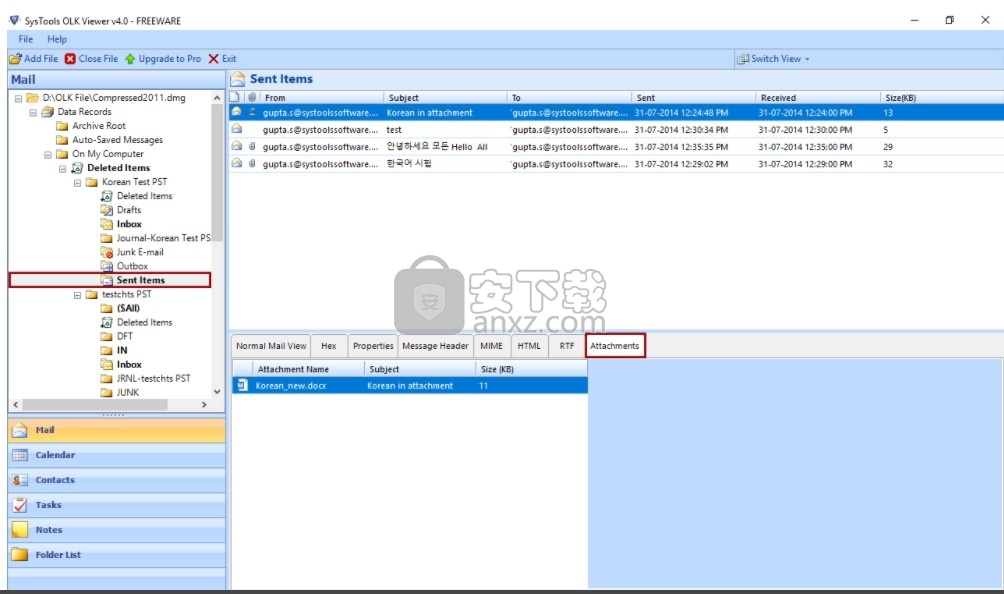Open the Help menu

point(56,39)
